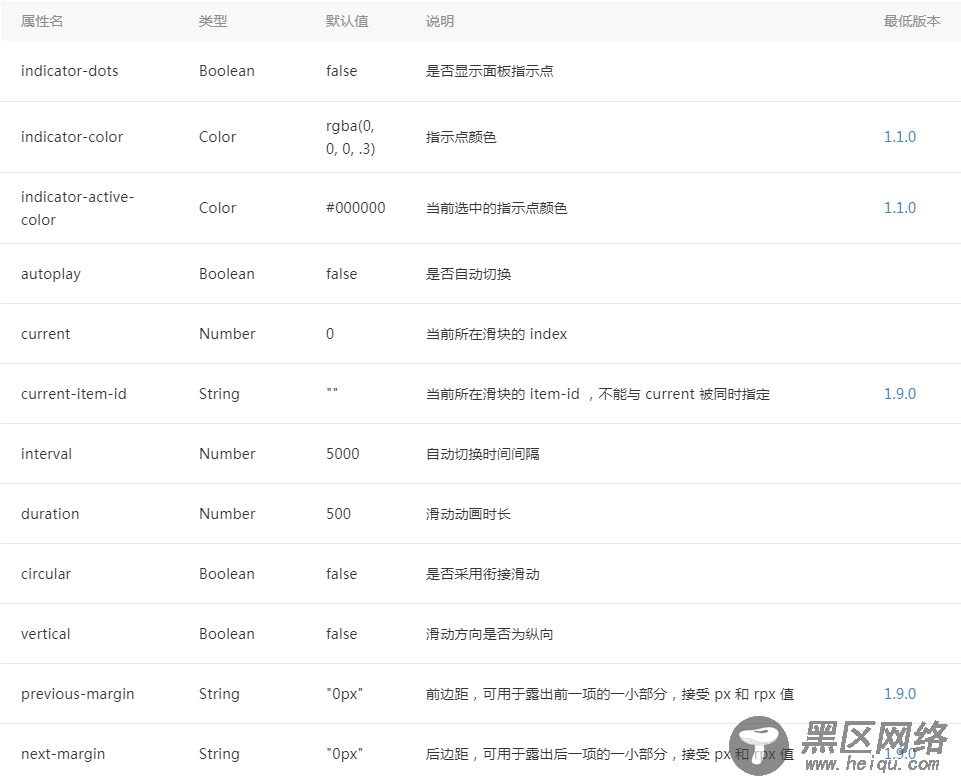
Task: Click description 是否显示面板指示点
Action: point(489,71)
